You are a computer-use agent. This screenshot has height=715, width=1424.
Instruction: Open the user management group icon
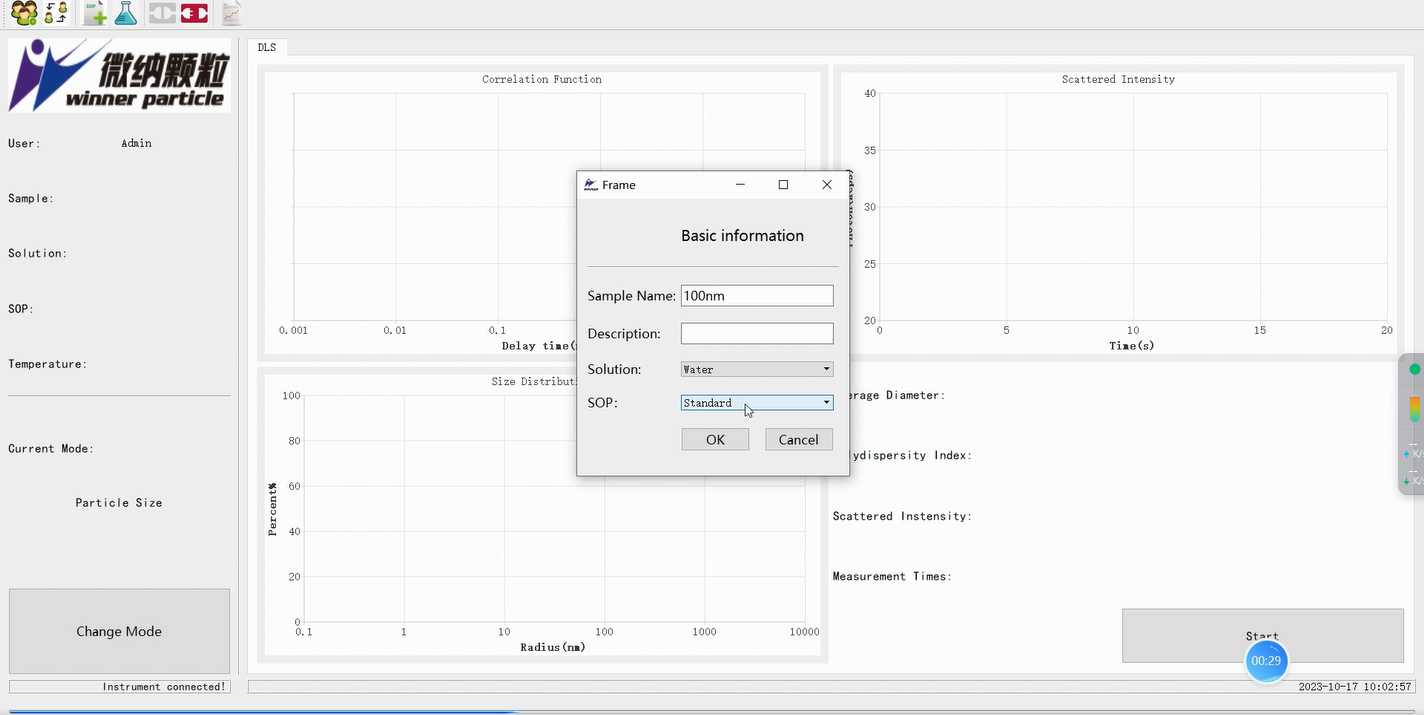(24, 13)
